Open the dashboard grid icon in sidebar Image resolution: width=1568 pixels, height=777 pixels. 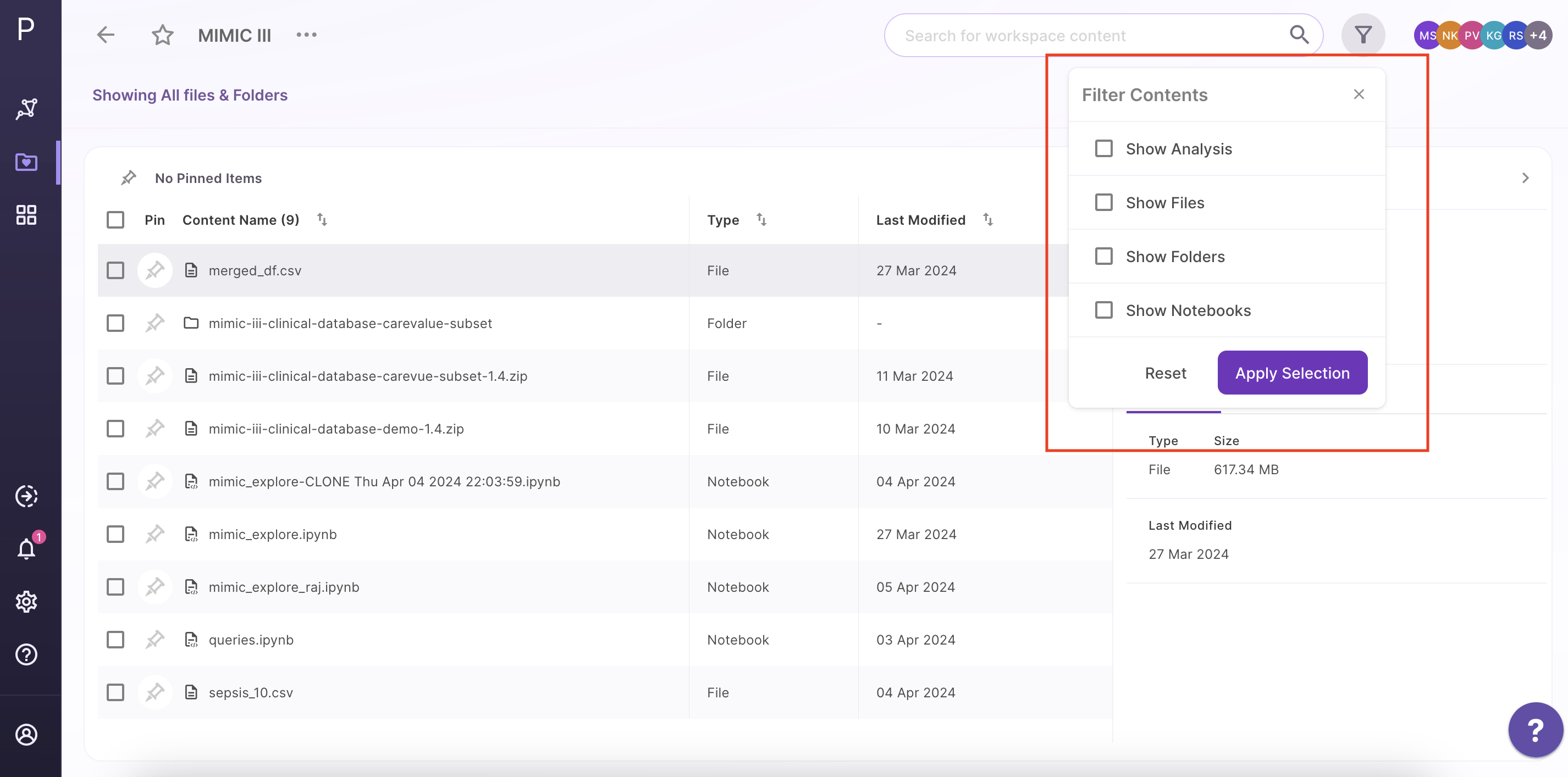coord(26,215)
